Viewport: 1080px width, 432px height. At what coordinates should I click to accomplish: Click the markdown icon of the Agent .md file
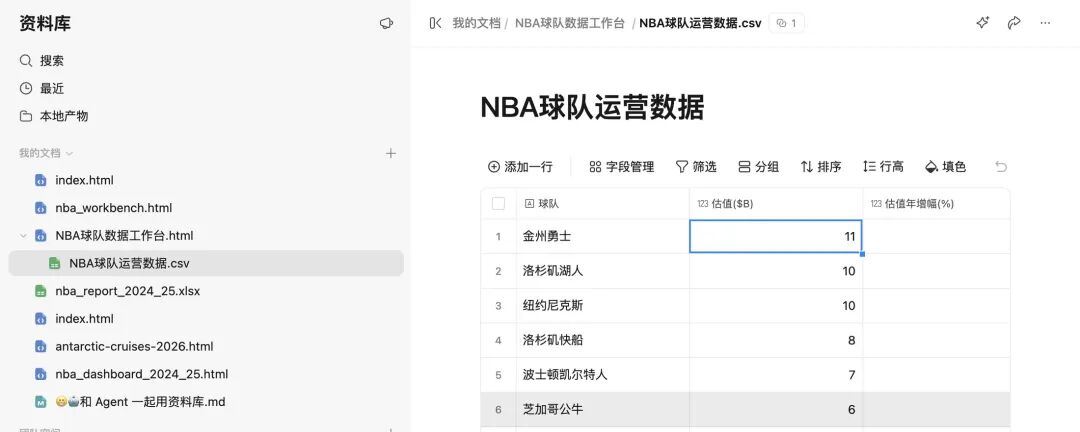[x=41, y=402]
